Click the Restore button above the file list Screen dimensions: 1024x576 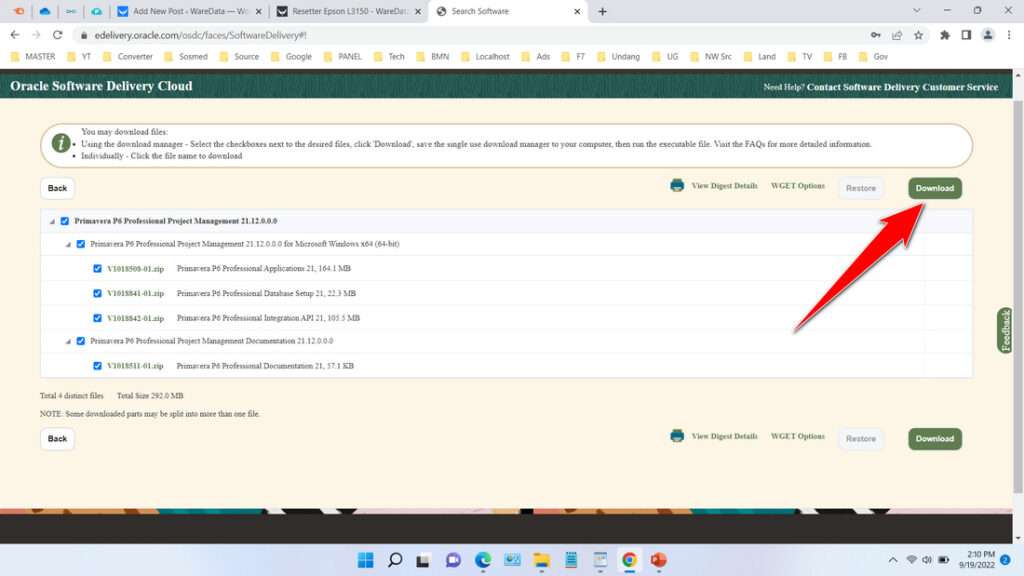coord(861,188)
